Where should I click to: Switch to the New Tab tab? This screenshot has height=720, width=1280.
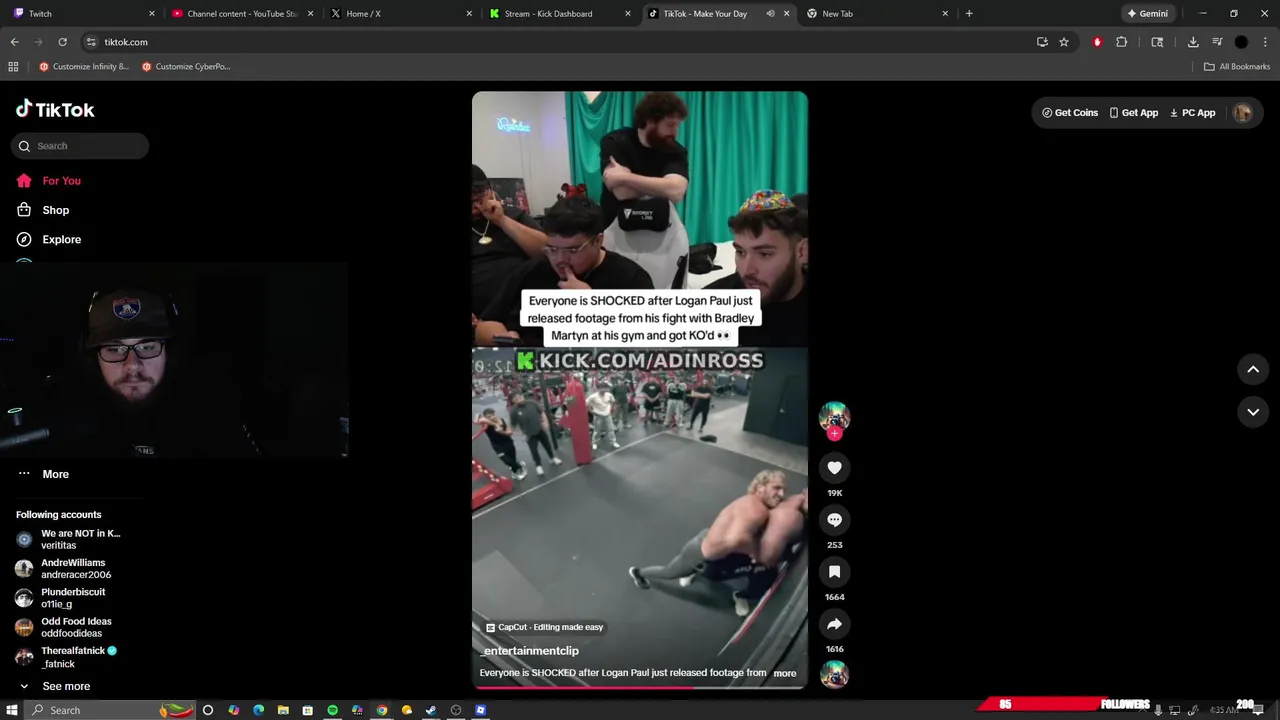(x=876, y=14)
